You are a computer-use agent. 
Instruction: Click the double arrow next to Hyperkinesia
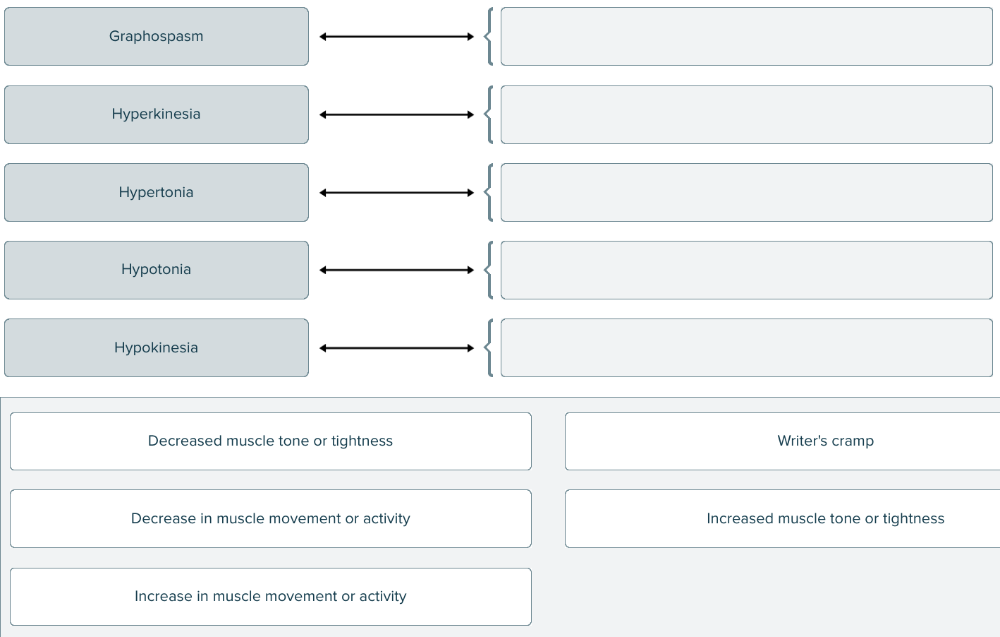pos(397,115)
